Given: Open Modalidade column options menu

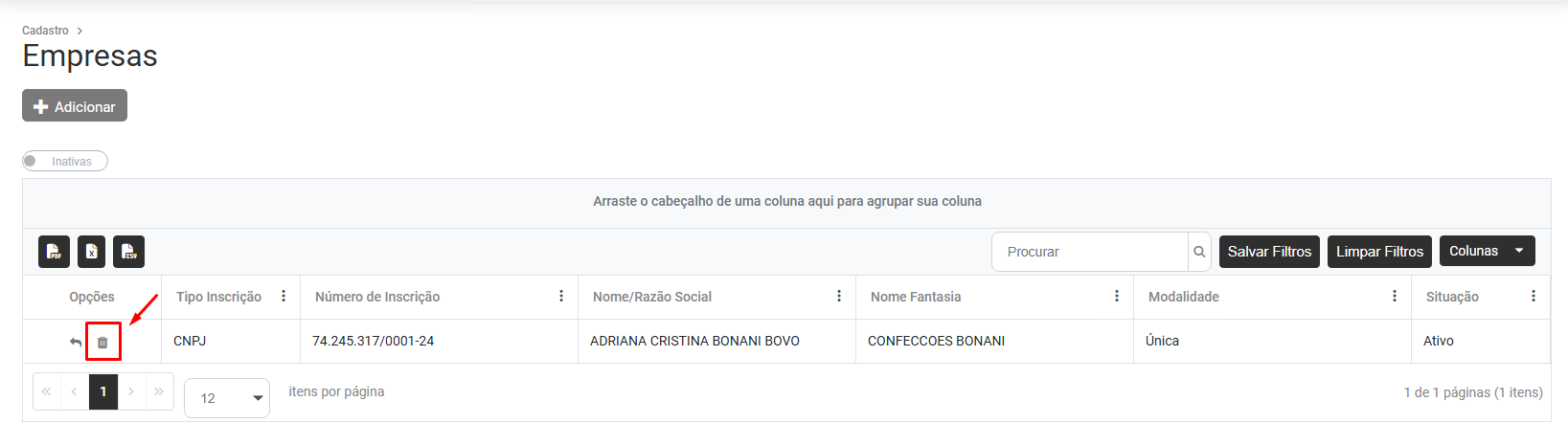Looking at the screenshot, I should point(1395,297).
